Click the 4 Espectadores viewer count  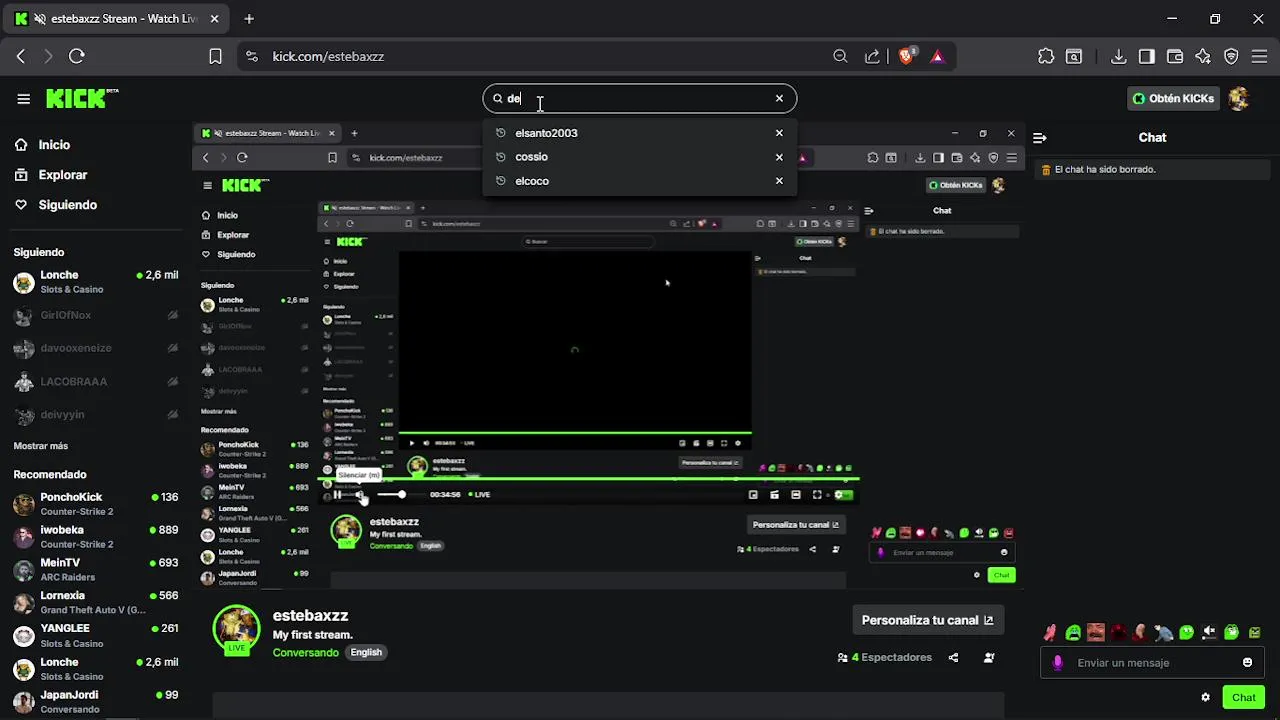pyautogui.click(x=885, y=658)
